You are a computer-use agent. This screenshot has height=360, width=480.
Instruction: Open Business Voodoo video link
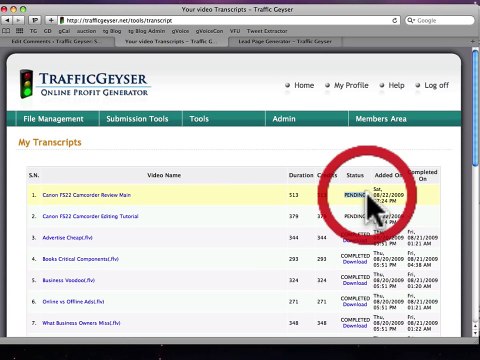click(x=68, y=280)
